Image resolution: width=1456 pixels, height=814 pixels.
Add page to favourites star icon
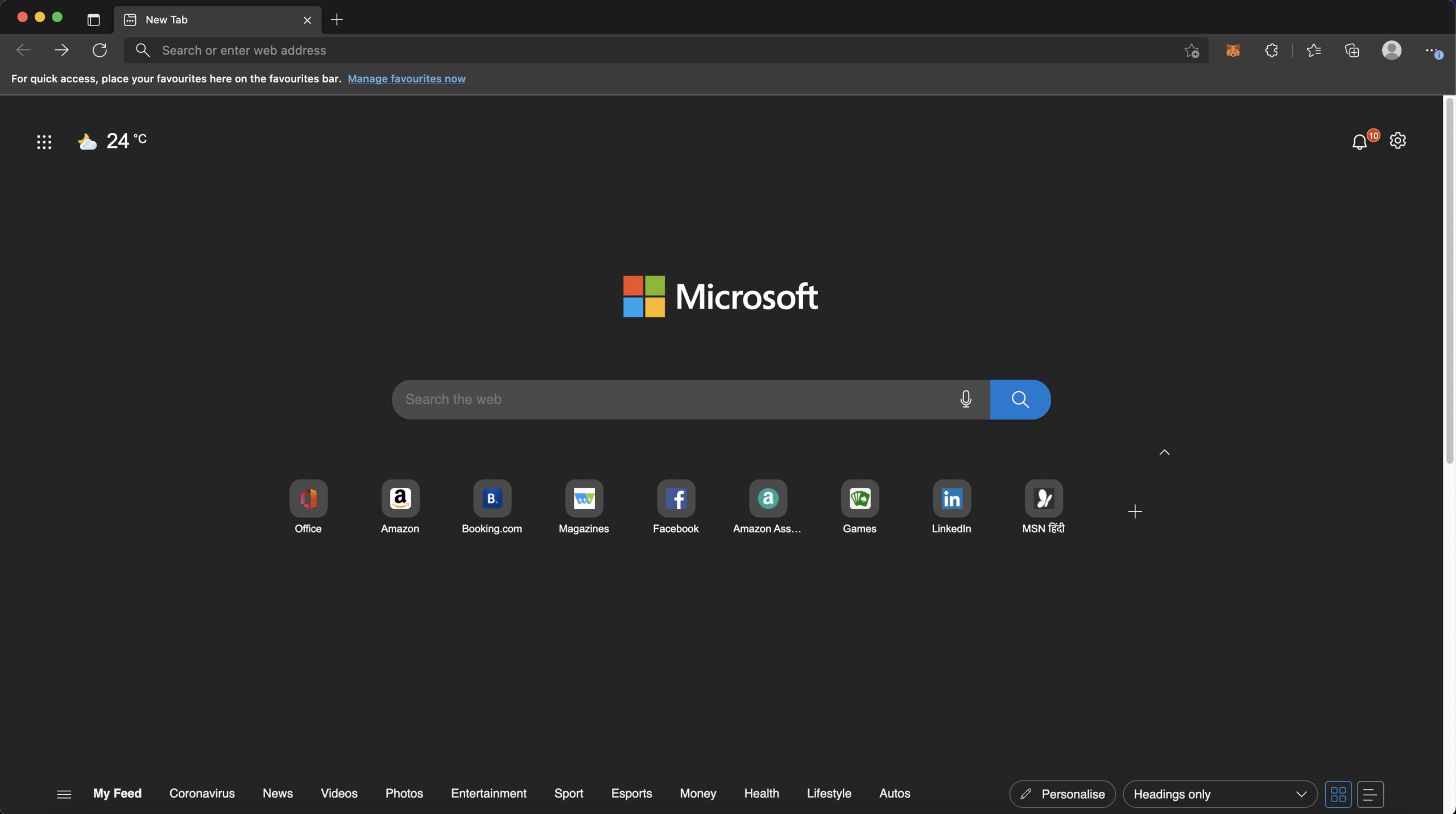click(x=1192, y=51)
